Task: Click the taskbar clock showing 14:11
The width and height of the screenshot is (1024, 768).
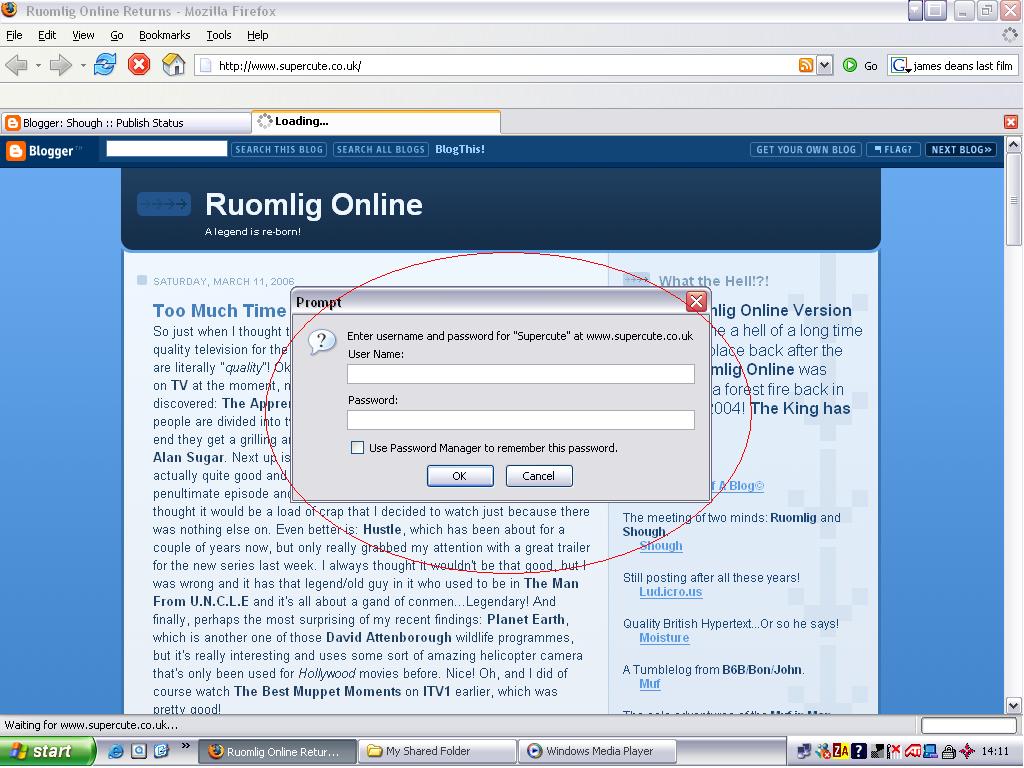Action: coord(995,752)
